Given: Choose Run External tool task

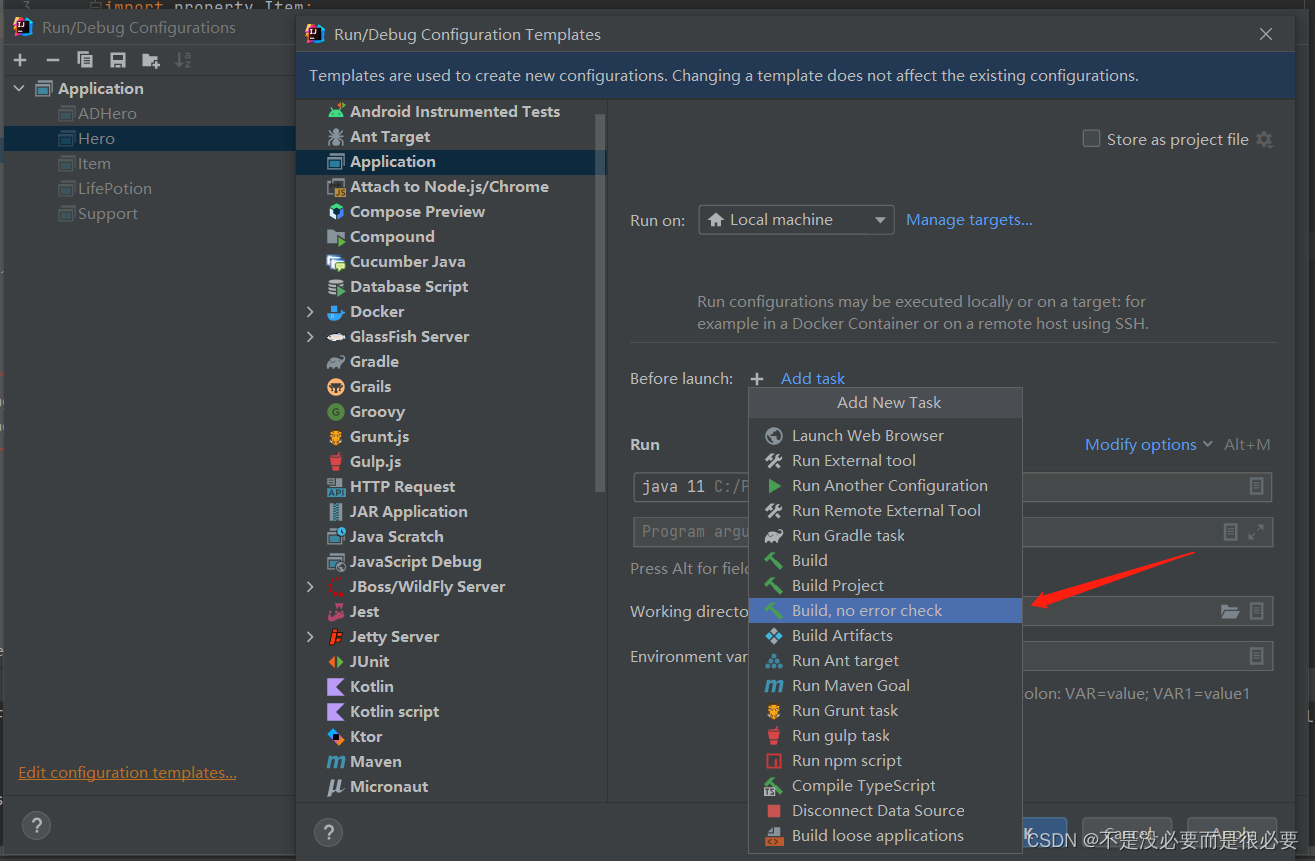Looking at the screenshot, I should (x=885, y=461).
